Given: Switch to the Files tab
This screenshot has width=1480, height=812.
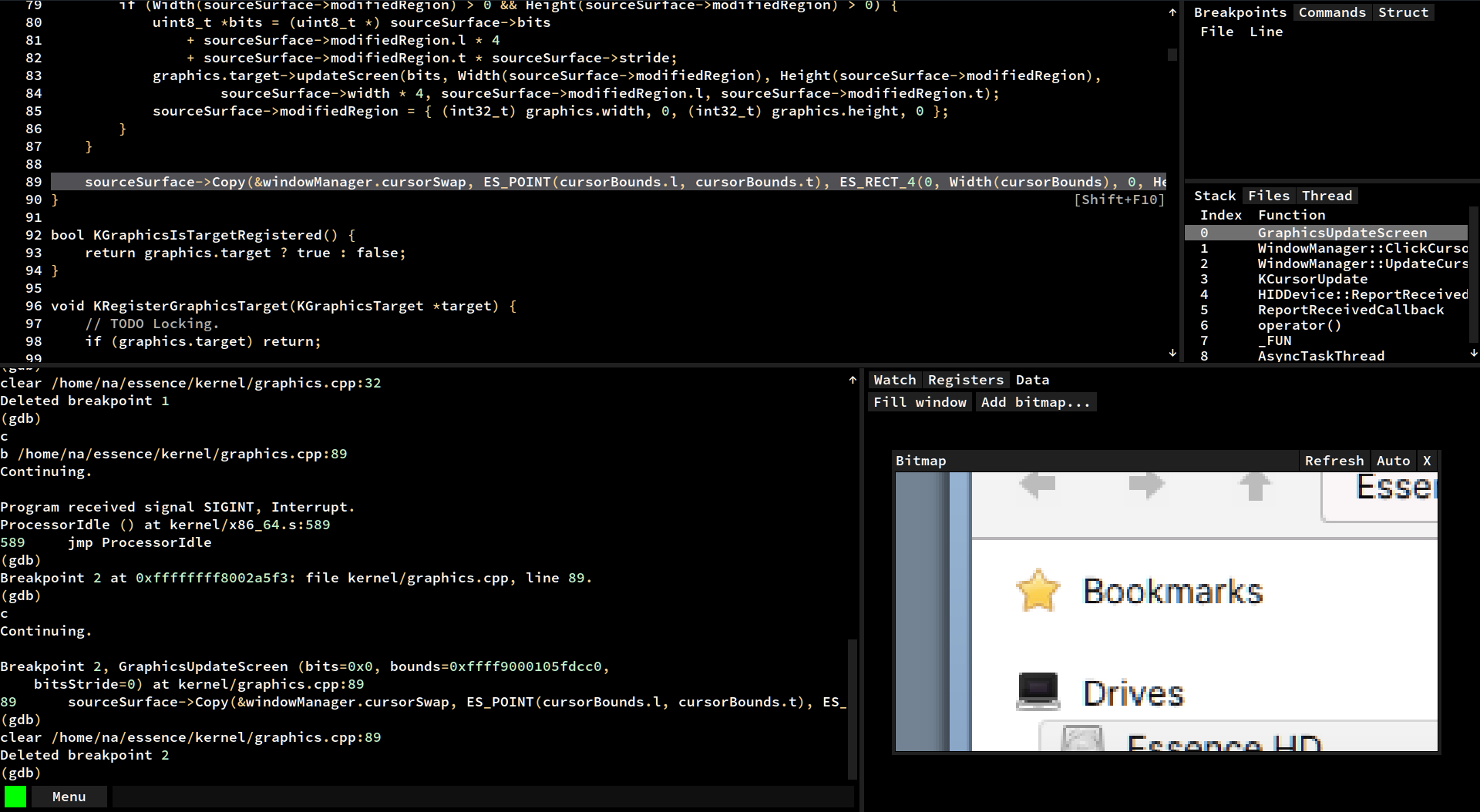Looking at the screenshot, I should [1268, 195].
